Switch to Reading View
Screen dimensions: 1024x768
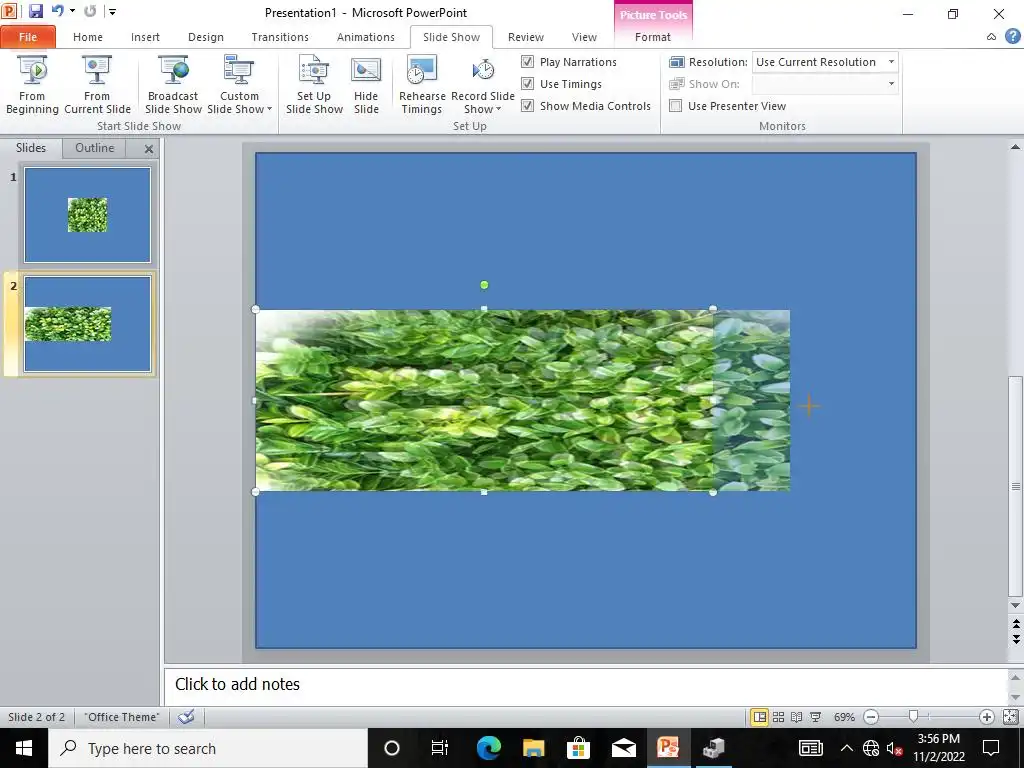tap(797, 717)
